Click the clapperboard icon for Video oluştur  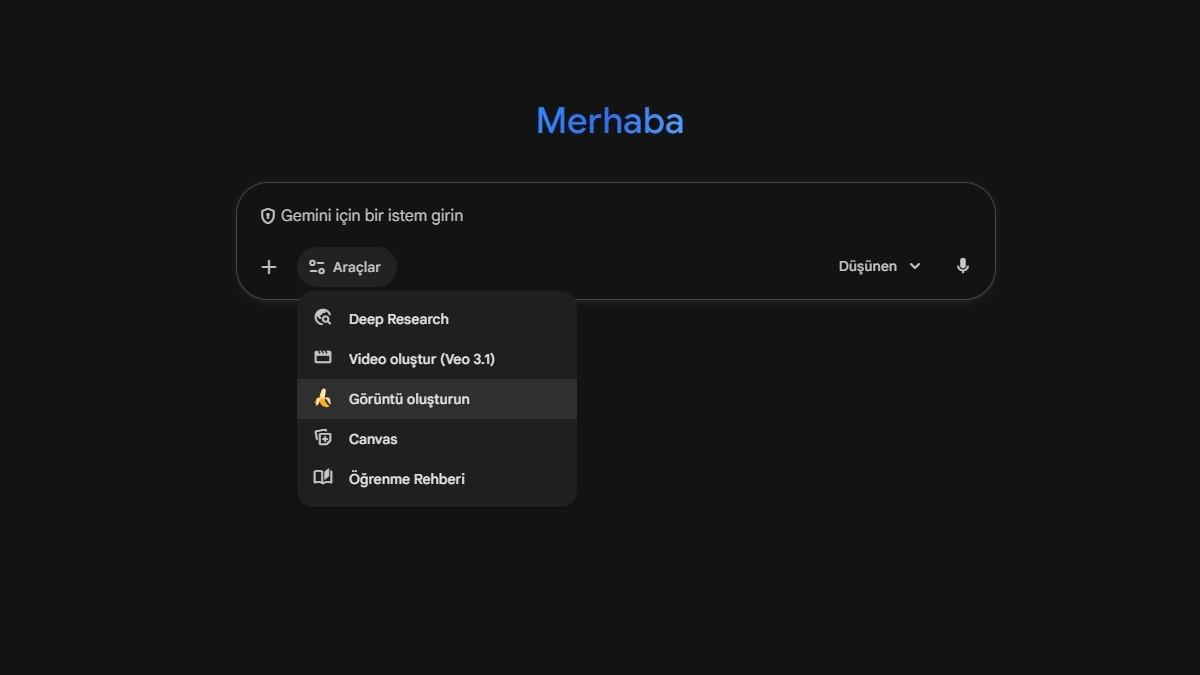click(323, 358)
